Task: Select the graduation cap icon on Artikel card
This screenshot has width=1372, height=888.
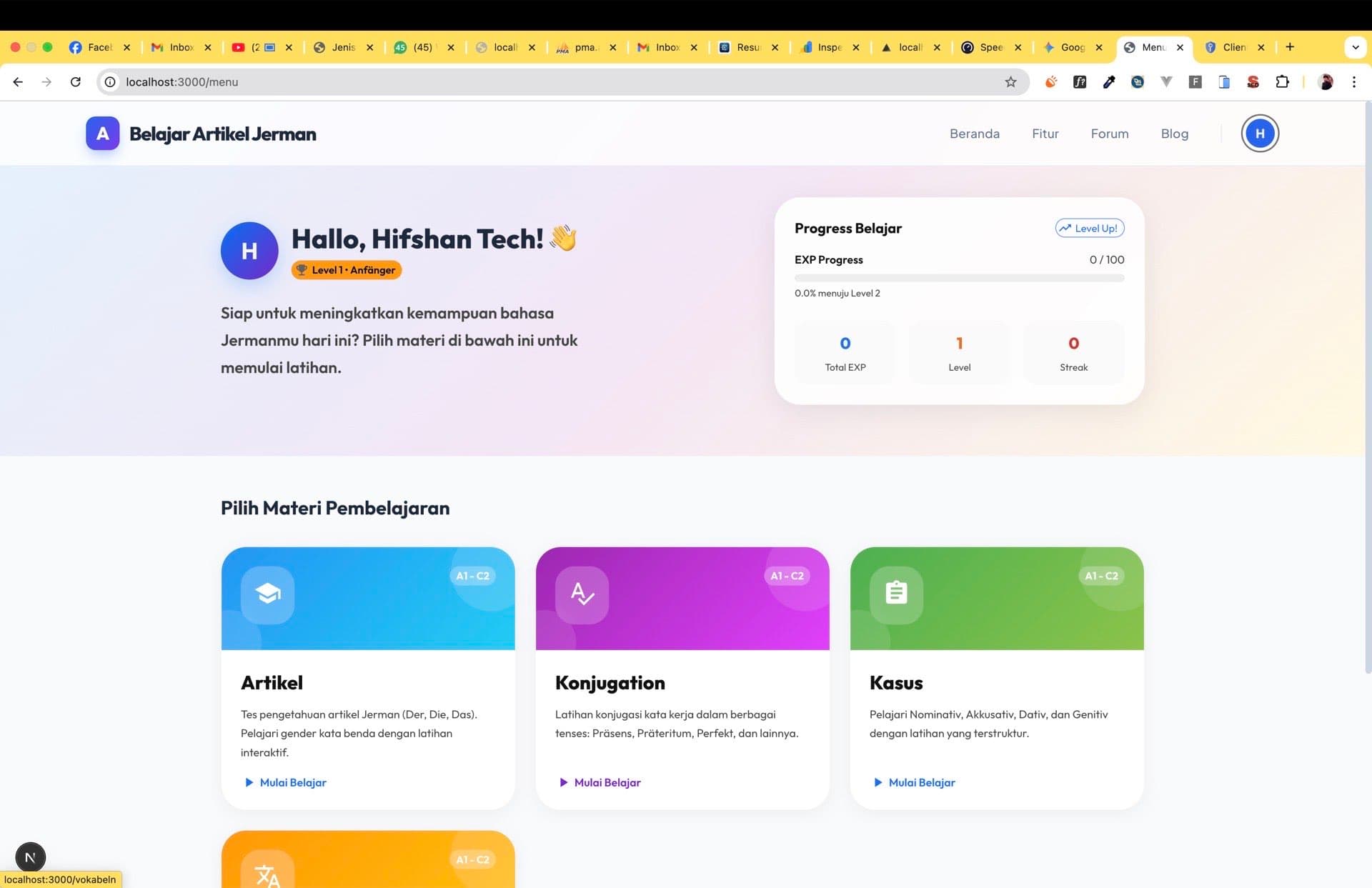Action: [x=268, y=594]
